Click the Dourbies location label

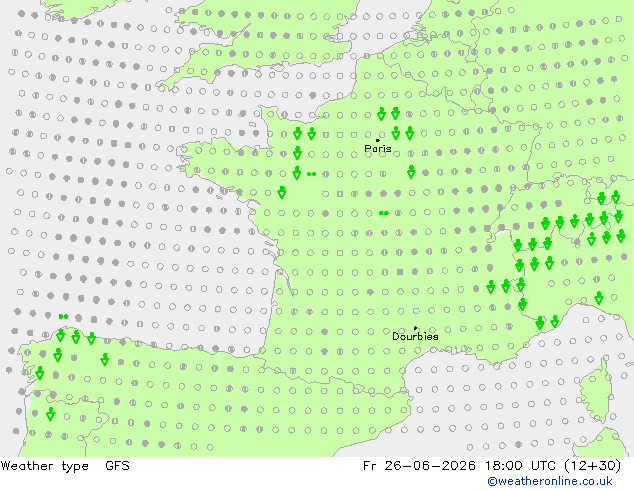(x=415, y=336)
